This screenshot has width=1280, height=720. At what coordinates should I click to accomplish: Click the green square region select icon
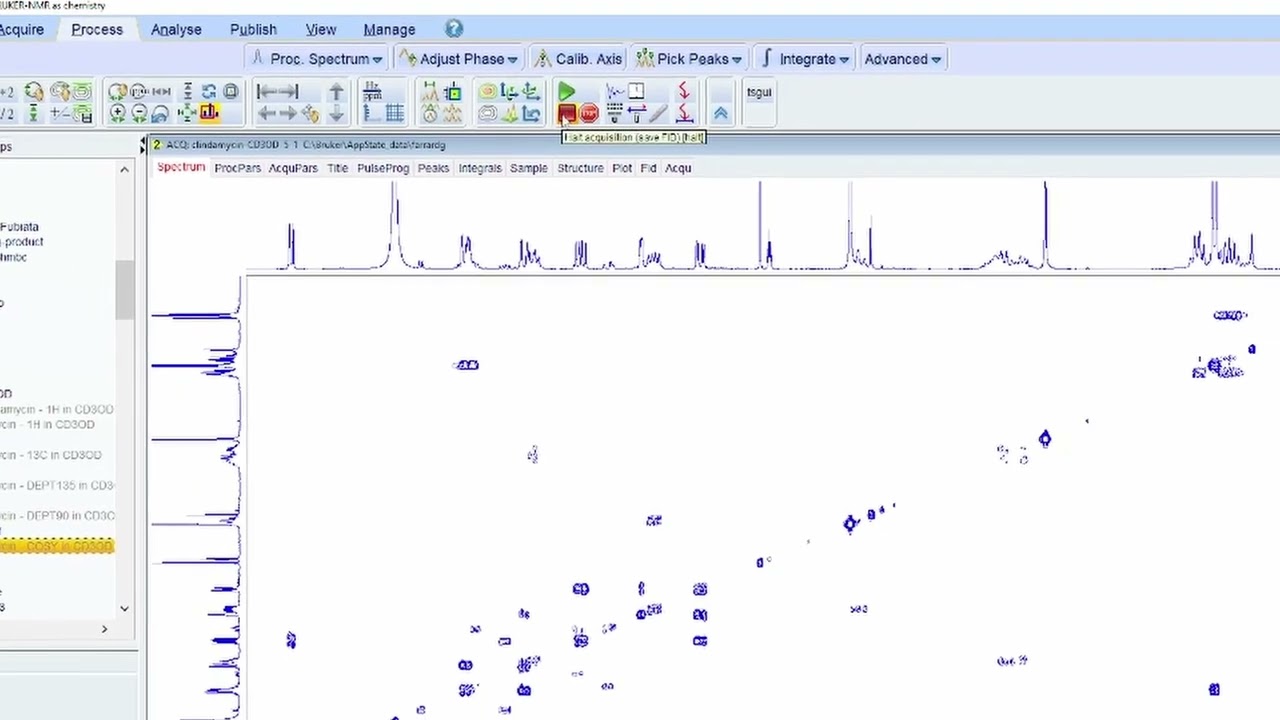(x=453, y=92)
